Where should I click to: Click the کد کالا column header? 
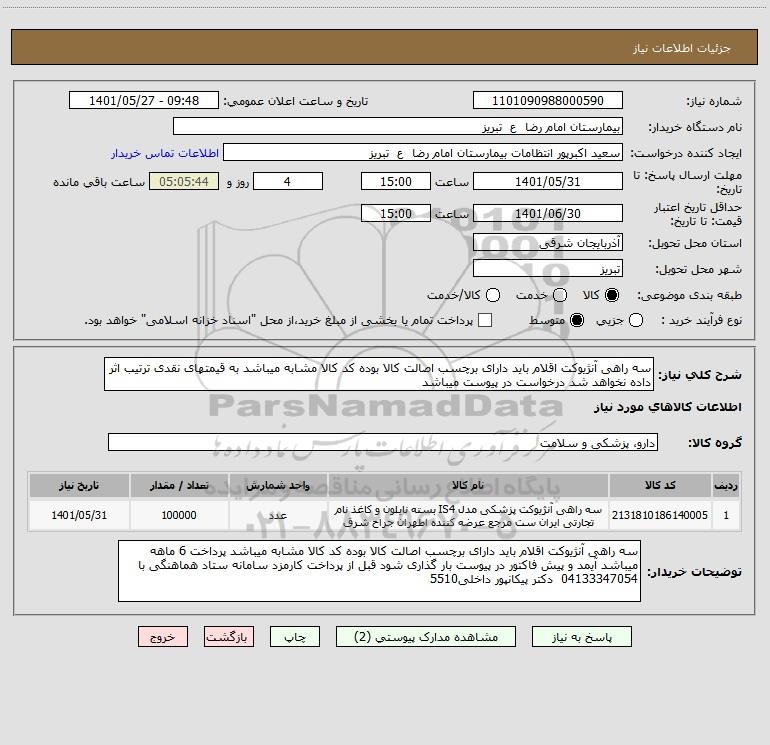[660, 485]
